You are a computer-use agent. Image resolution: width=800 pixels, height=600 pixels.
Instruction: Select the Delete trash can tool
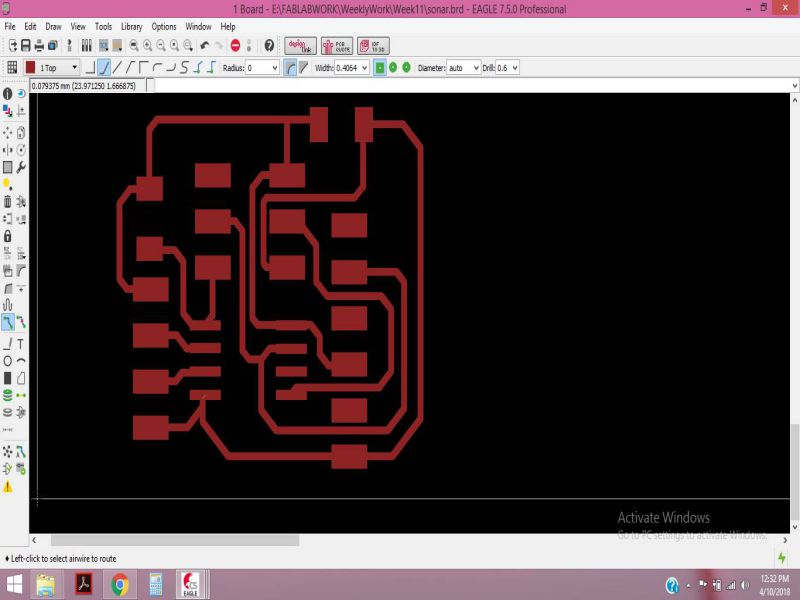point(8,201)
